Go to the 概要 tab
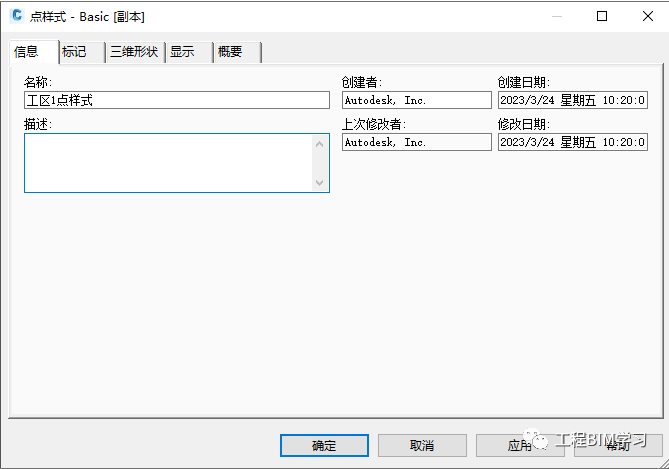 (x=238, y=52)
